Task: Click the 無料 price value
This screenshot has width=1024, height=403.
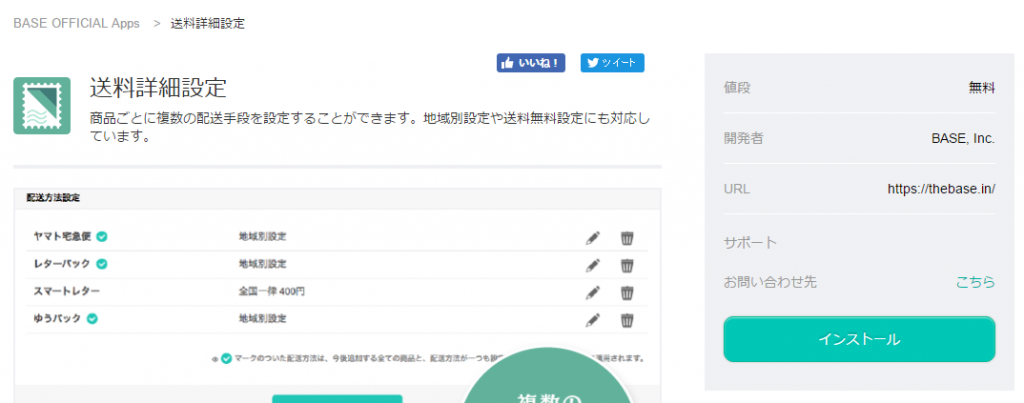Action: coord(982,88)
